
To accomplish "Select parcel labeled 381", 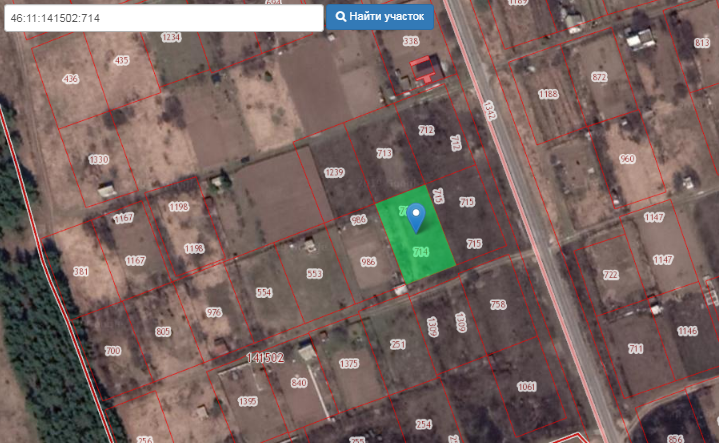I will pyautogui.click(x=81, y=271).
